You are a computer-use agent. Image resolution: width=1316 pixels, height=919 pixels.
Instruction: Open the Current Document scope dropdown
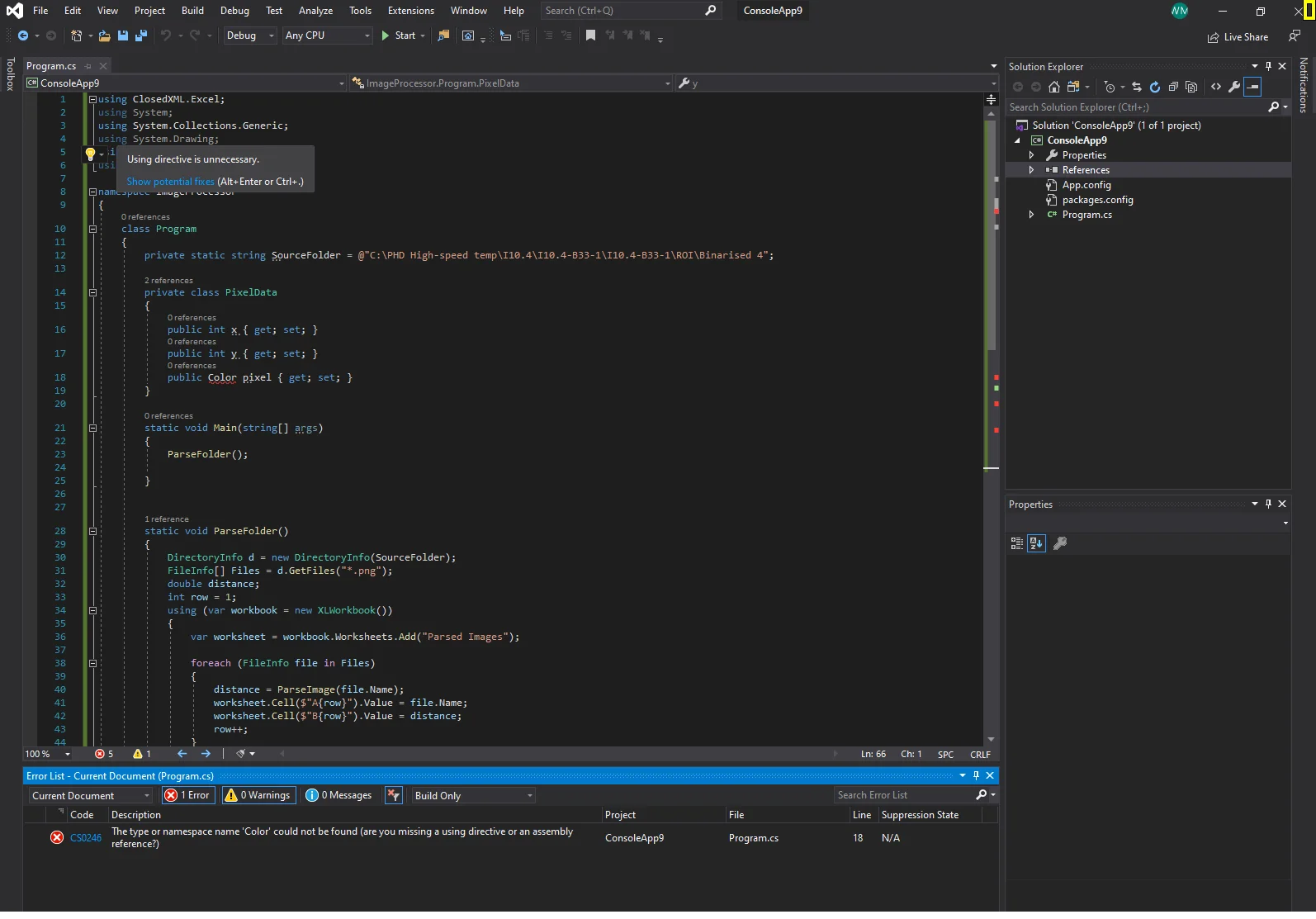click(91, 795)
